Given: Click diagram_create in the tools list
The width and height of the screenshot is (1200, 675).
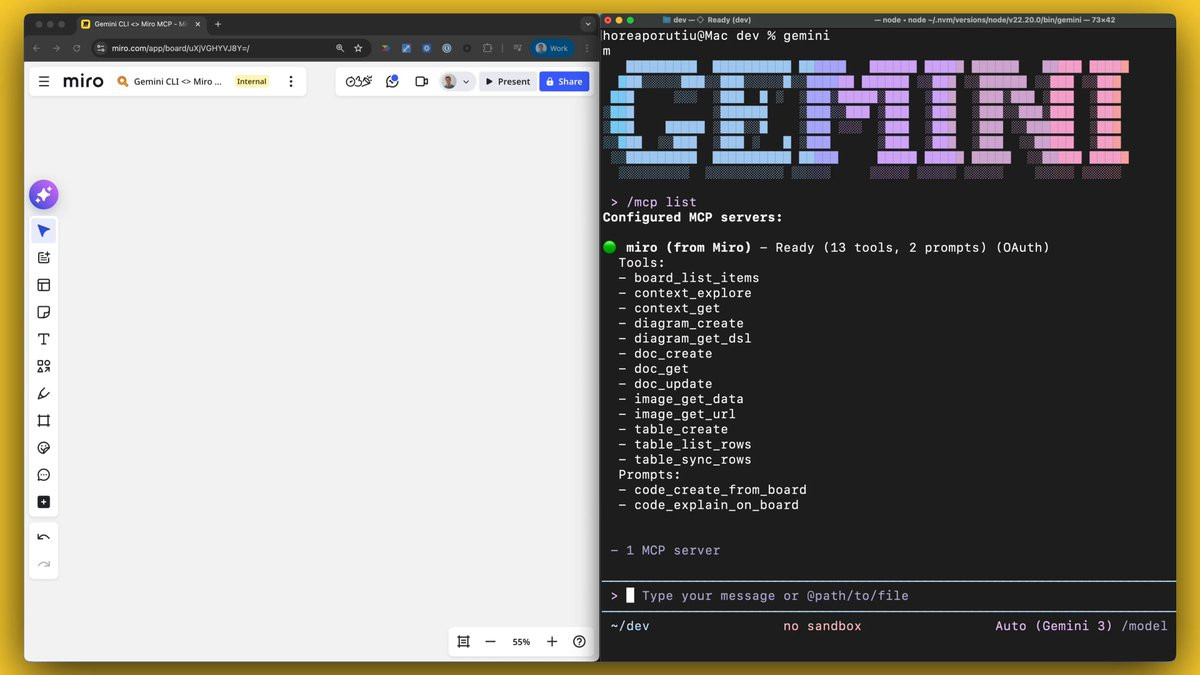Looking at the screenshot, I should coord(688,323).
